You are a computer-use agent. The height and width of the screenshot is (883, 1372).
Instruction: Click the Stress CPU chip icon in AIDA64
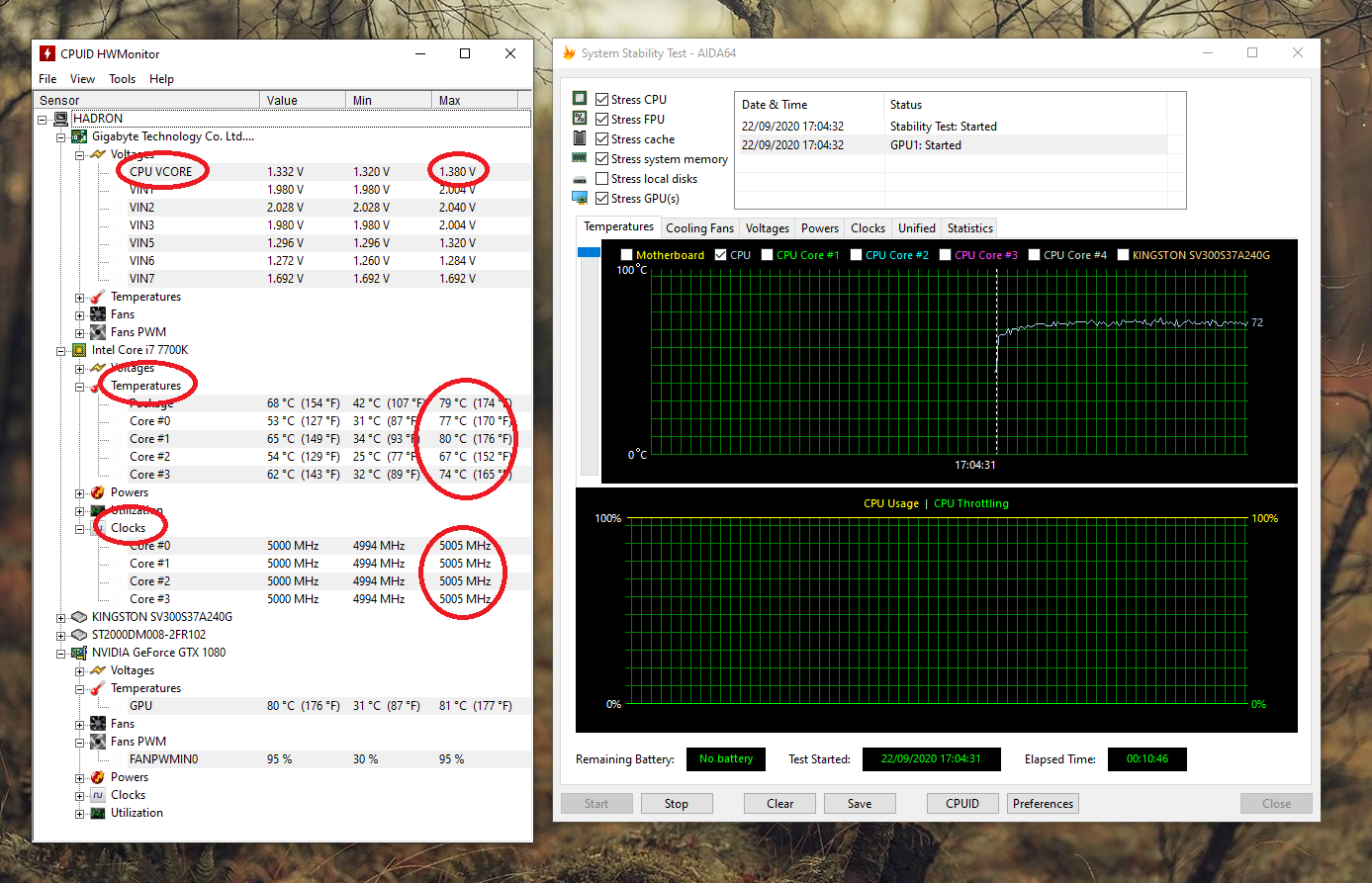580,99
